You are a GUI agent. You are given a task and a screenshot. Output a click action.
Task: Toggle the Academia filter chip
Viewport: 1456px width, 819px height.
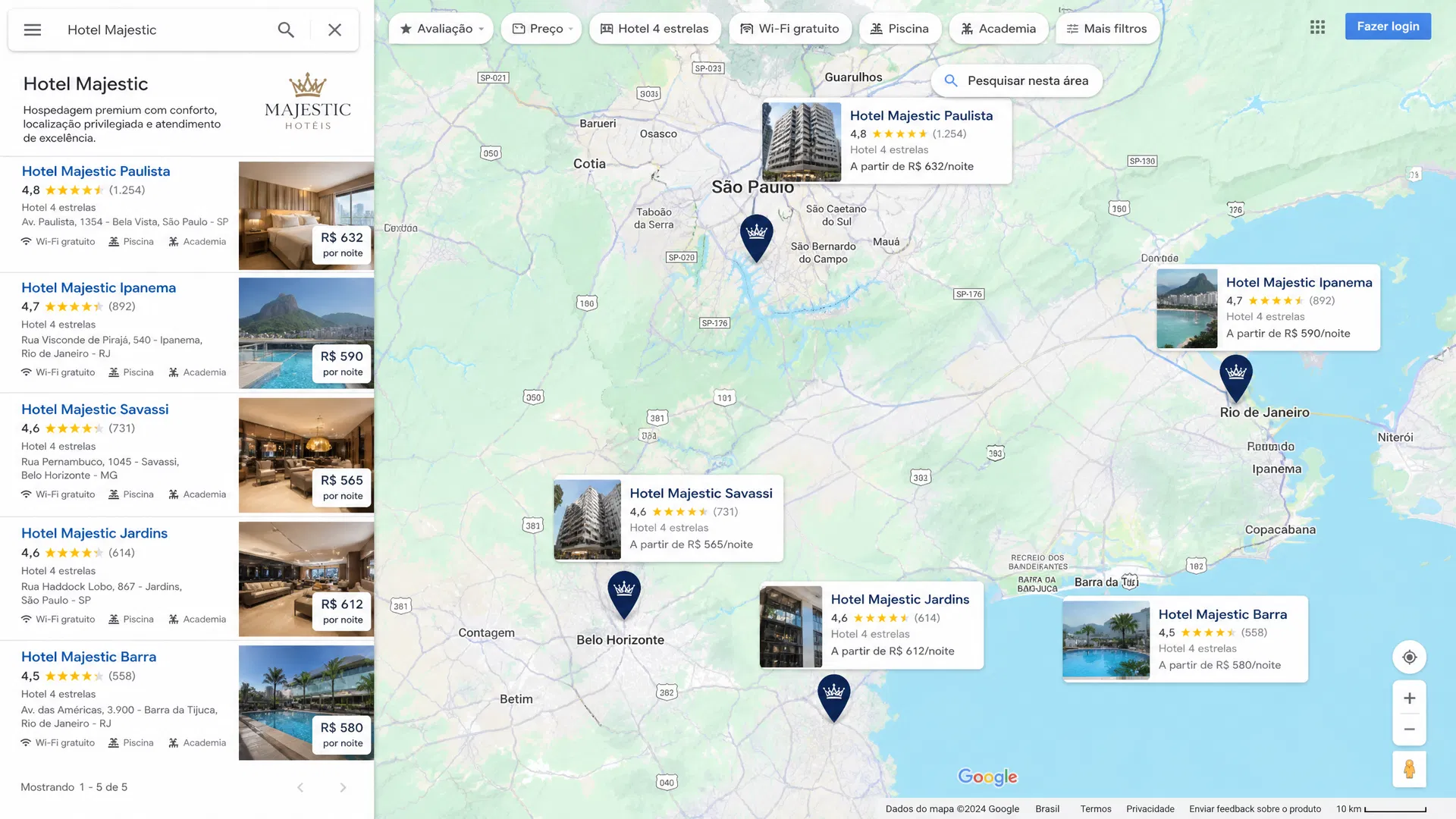tap(998, 29)
